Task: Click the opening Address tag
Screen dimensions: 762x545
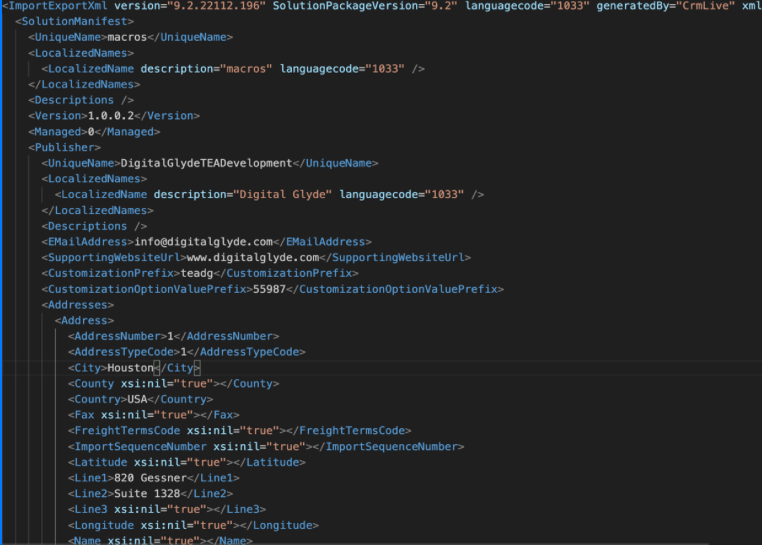Action: [84, 320]
